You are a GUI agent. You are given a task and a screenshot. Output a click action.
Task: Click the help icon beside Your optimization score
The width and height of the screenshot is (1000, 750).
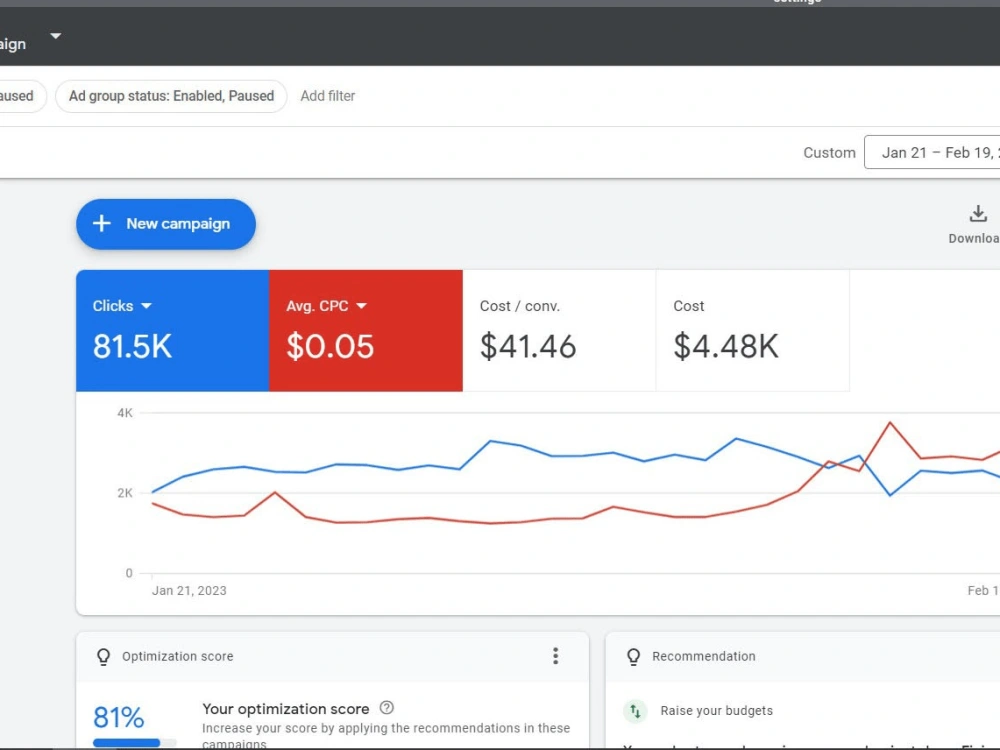[x=386, y=708]
